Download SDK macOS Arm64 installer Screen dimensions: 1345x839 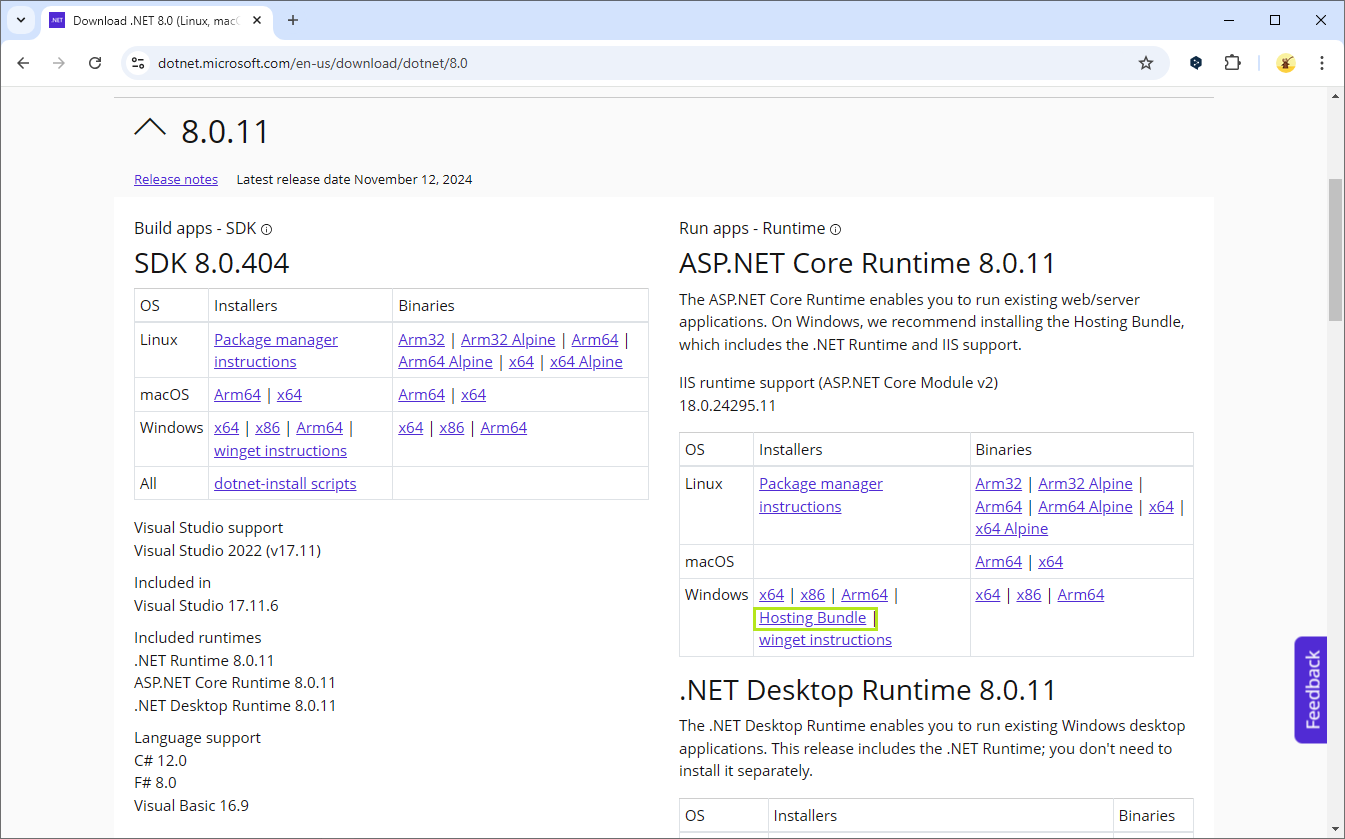click(237, 395)
